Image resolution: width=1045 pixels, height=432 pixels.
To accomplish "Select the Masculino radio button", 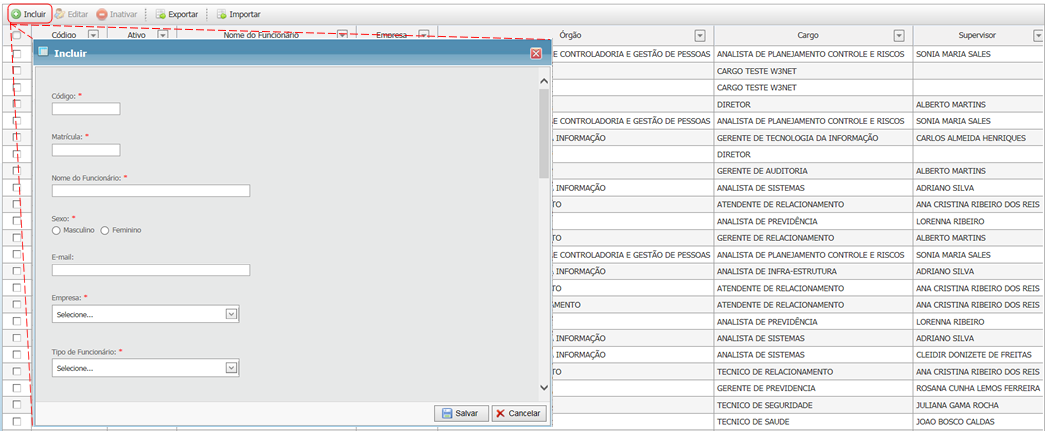I will [x=56, y=230].
